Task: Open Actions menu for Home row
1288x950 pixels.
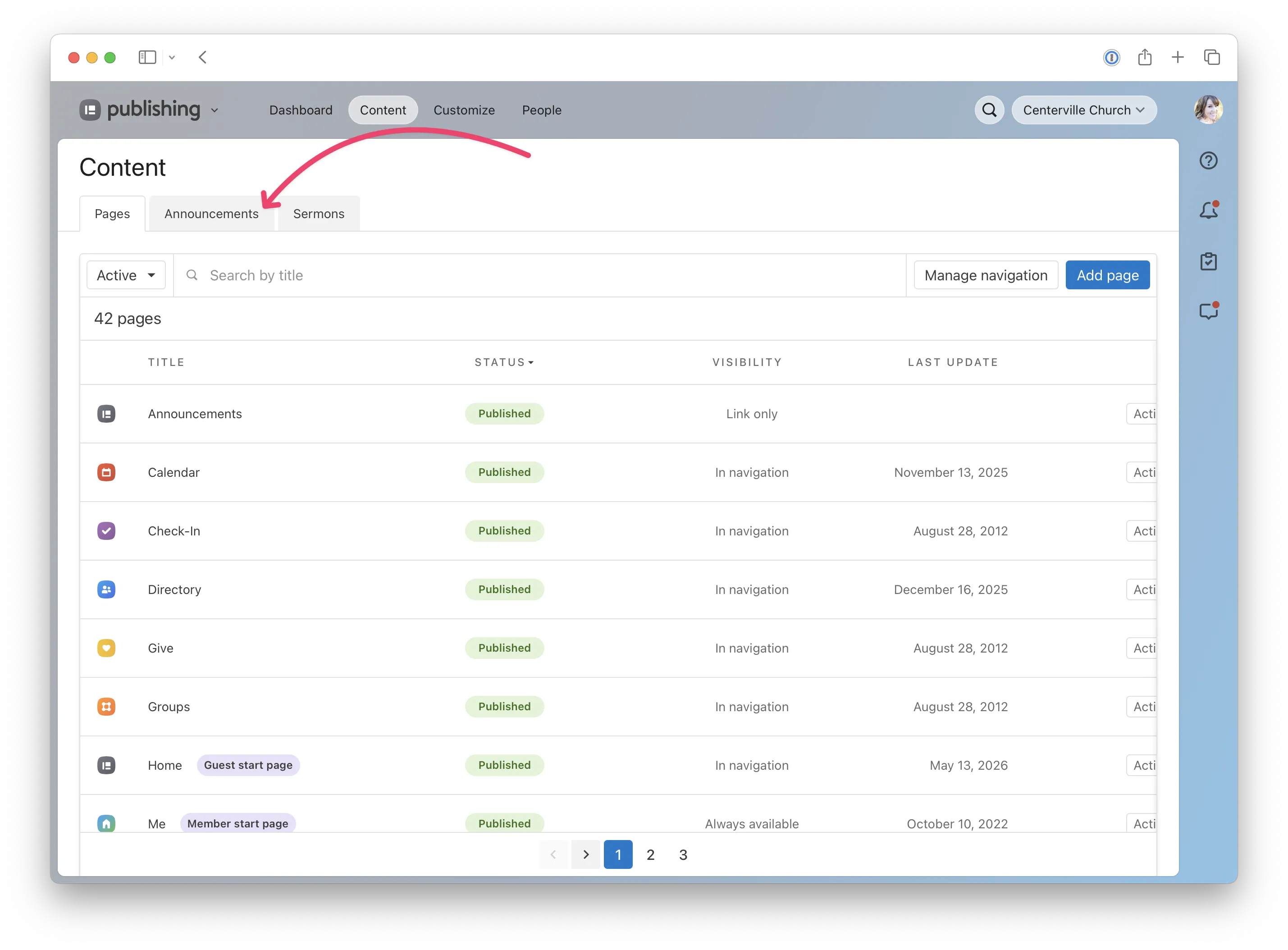Action: [1142, 766]
